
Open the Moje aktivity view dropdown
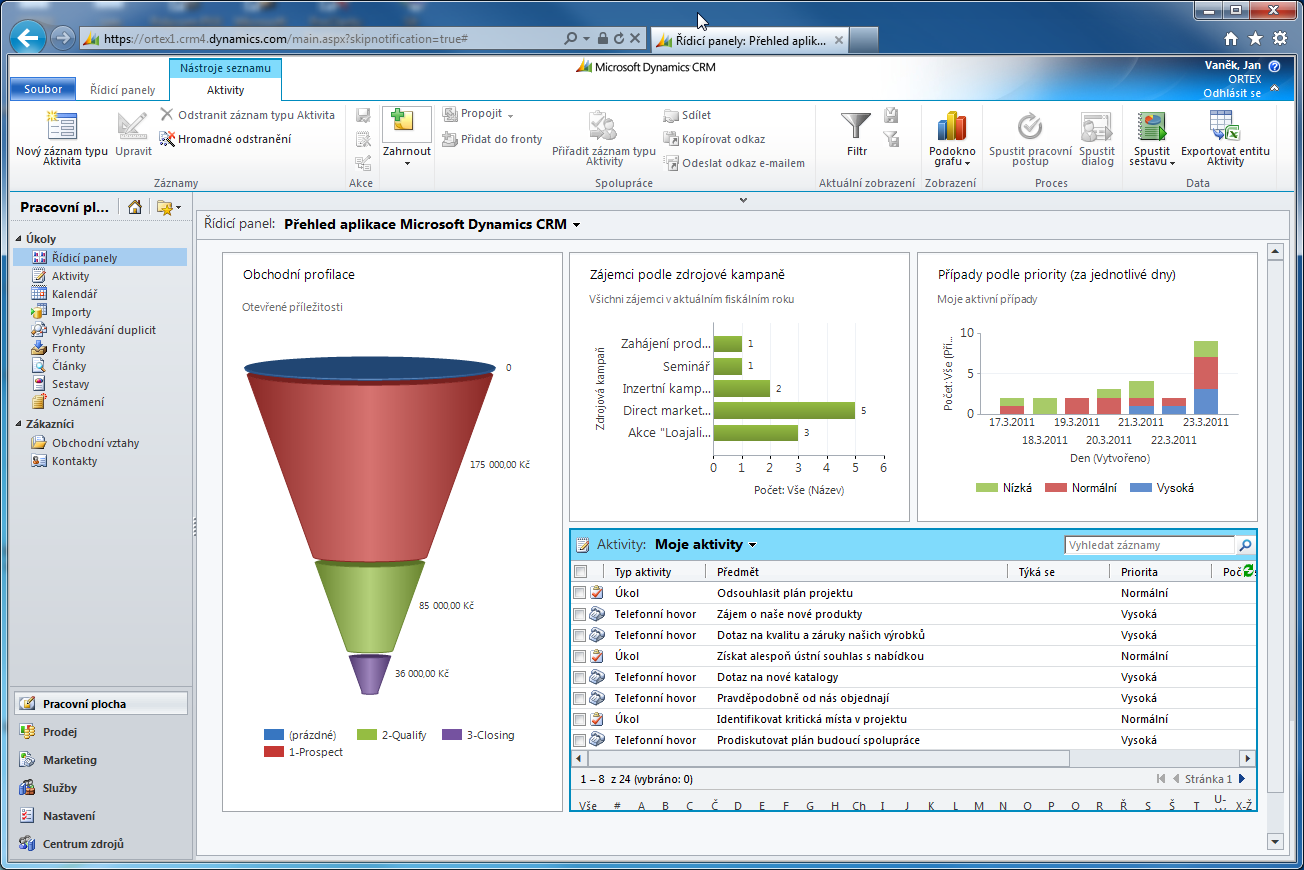pos(752,545)
